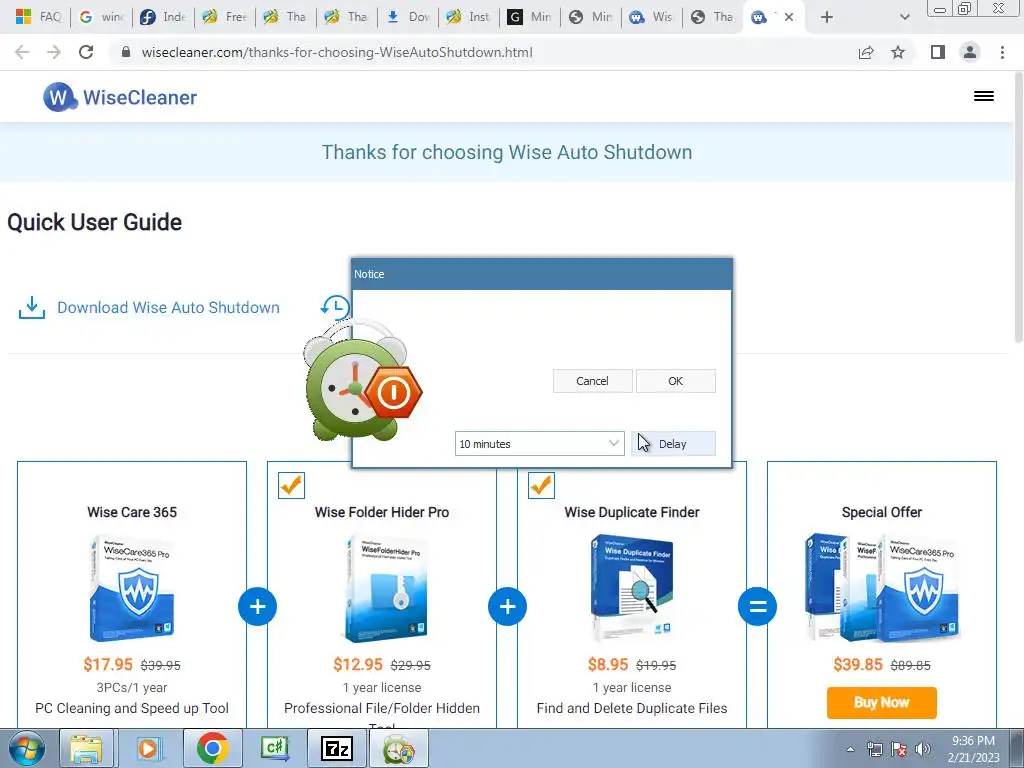The width and height of the screenshot is (1024, 768).
Task: Click the Download Wise Auto Shutdown link
Action: (x=168, y=308)
